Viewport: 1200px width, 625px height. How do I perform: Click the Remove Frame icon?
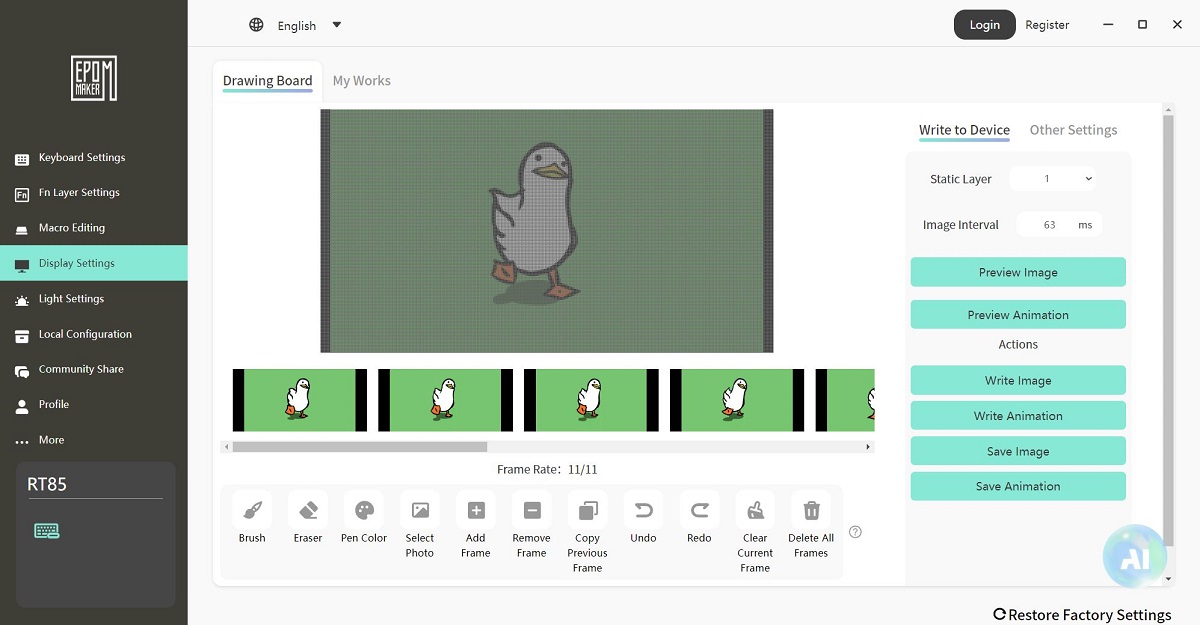(532, 511)
